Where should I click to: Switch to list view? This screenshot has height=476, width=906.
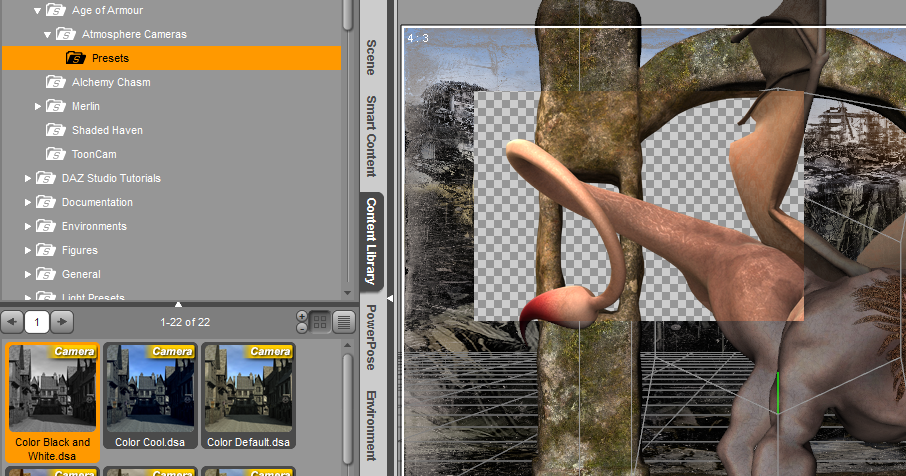click(x=344, y=322)
